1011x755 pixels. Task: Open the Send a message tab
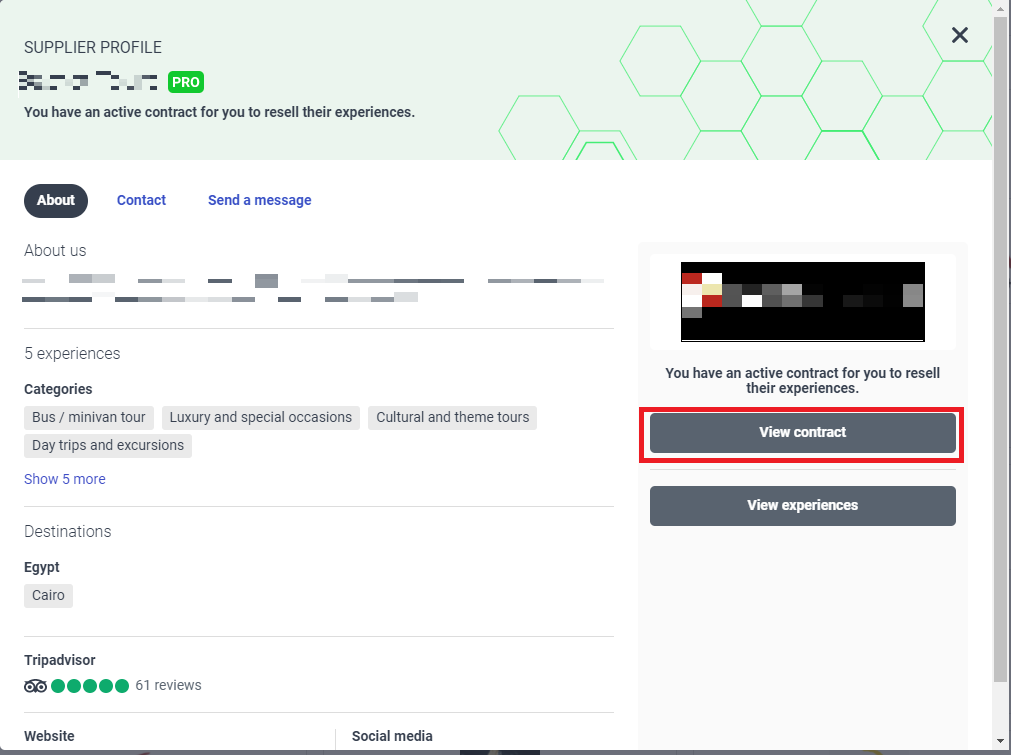259,200
